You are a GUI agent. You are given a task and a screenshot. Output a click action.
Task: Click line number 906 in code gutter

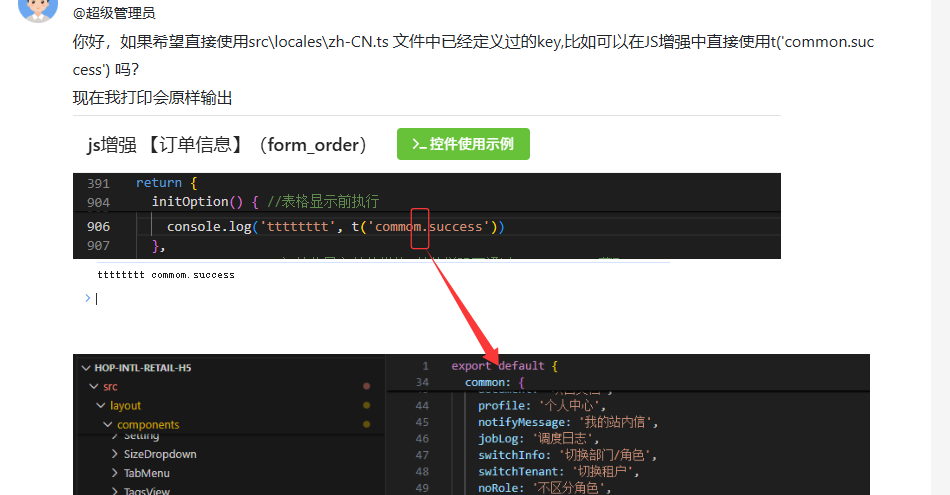click(x=98, y=227)
